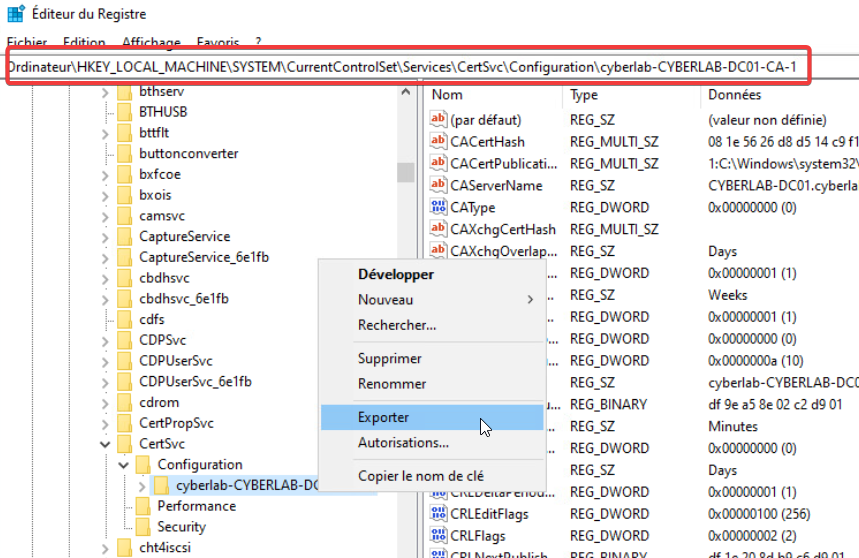Click the CRLFlags DWORD value icon
The image size is (859, 558).
437,536
